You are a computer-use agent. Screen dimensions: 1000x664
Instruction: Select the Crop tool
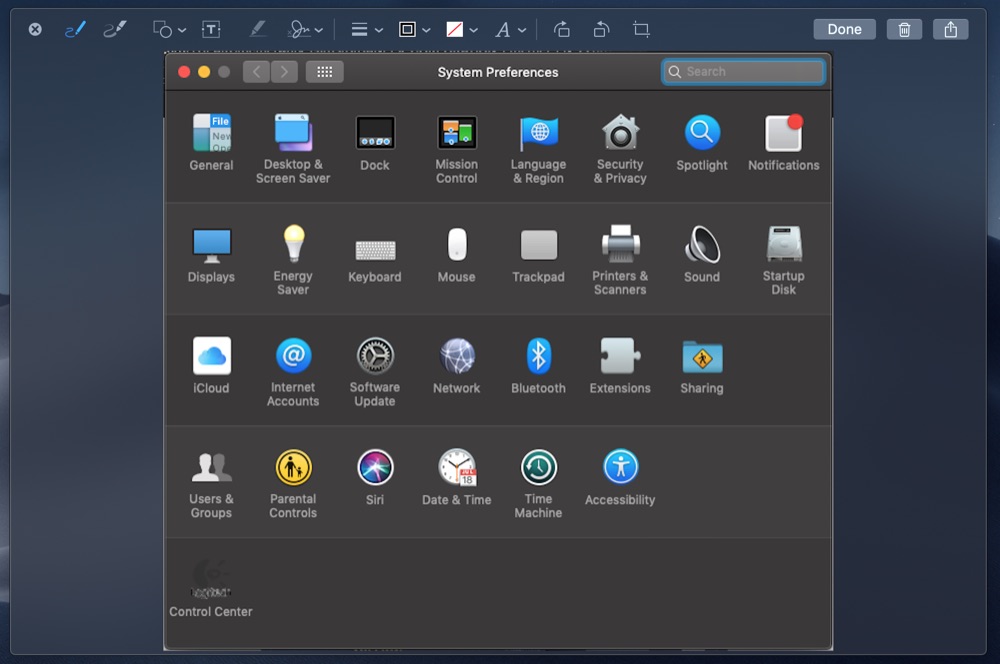pos(641,29)
